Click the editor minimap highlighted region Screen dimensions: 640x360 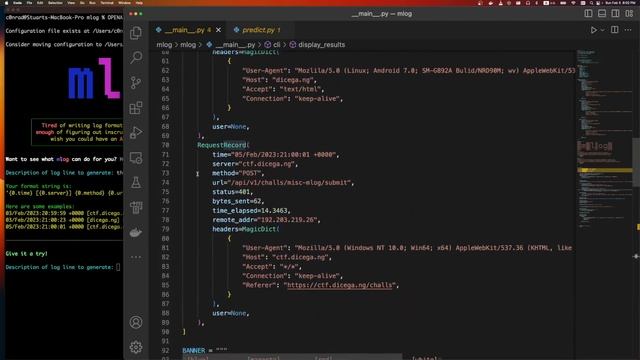click(x=604, y=170)
